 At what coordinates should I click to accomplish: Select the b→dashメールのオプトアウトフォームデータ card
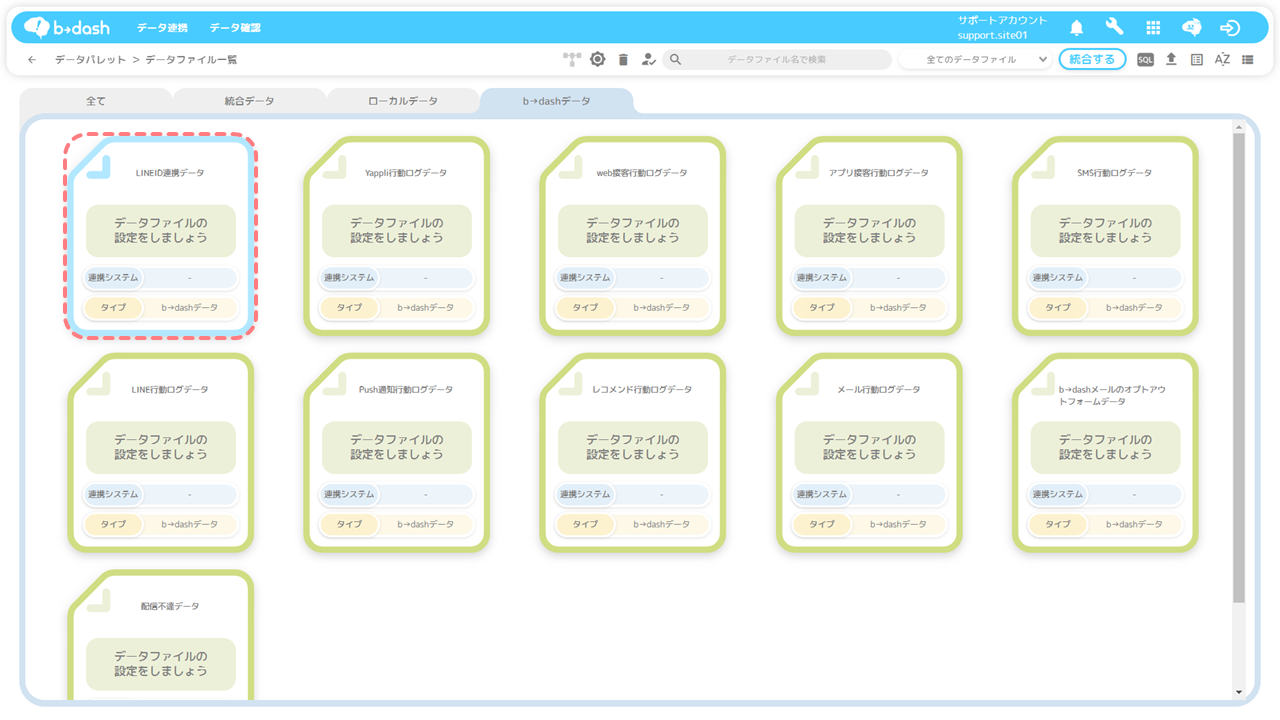point(1105,452)
